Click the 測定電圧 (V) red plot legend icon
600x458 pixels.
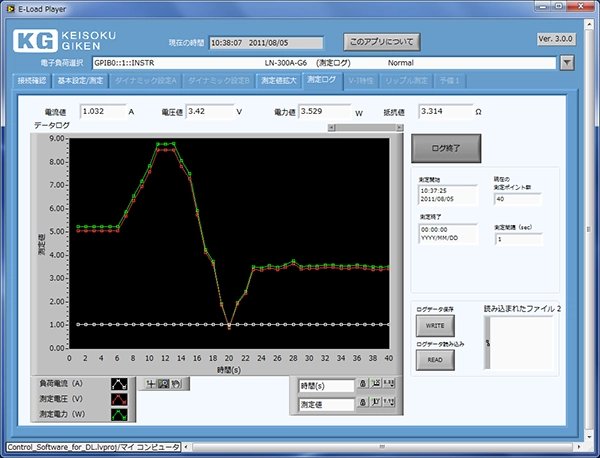pyautogui.click(x=118, y=398)
